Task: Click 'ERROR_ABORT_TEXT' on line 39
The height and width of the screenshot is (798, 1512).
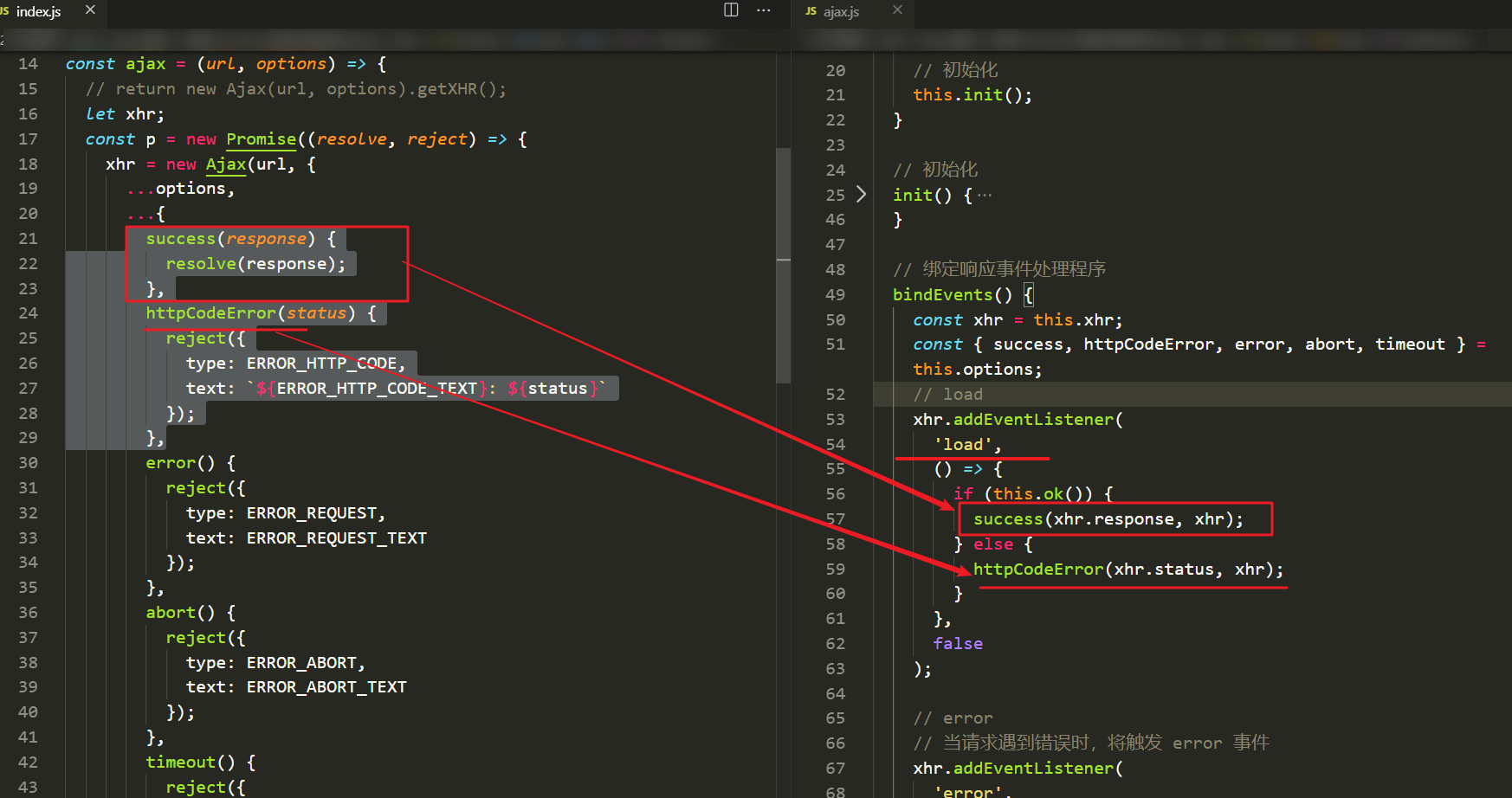Action: (x=326, y=687)
